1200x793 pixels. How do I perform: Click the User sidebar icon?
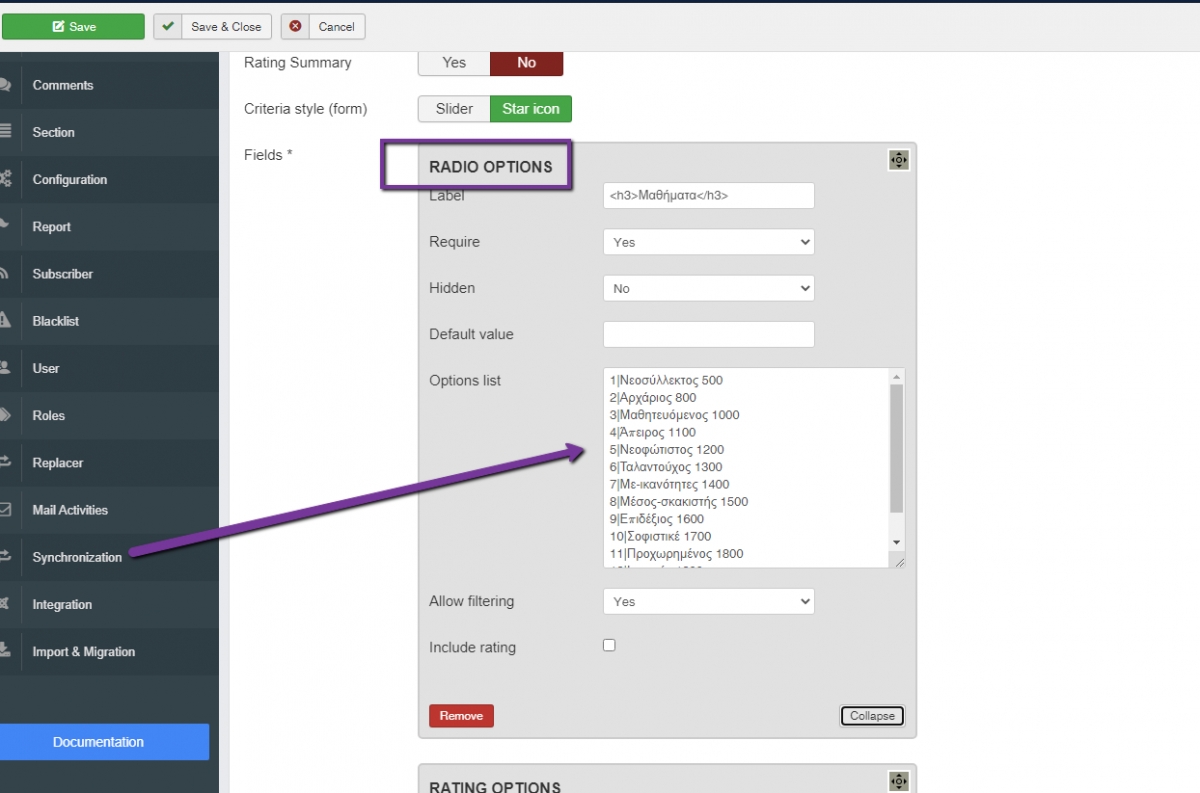coord(6,368)
